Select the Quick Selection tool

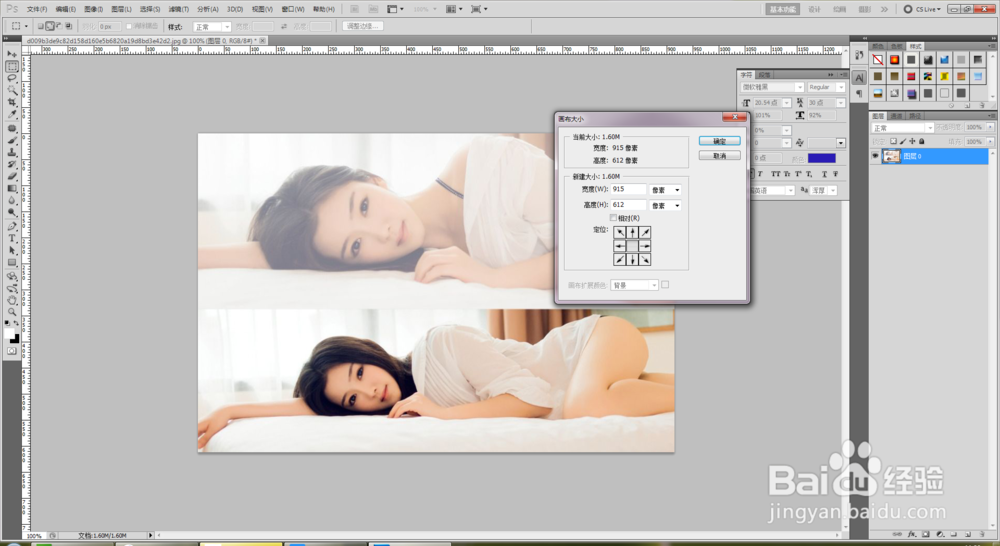pos(12,91)
